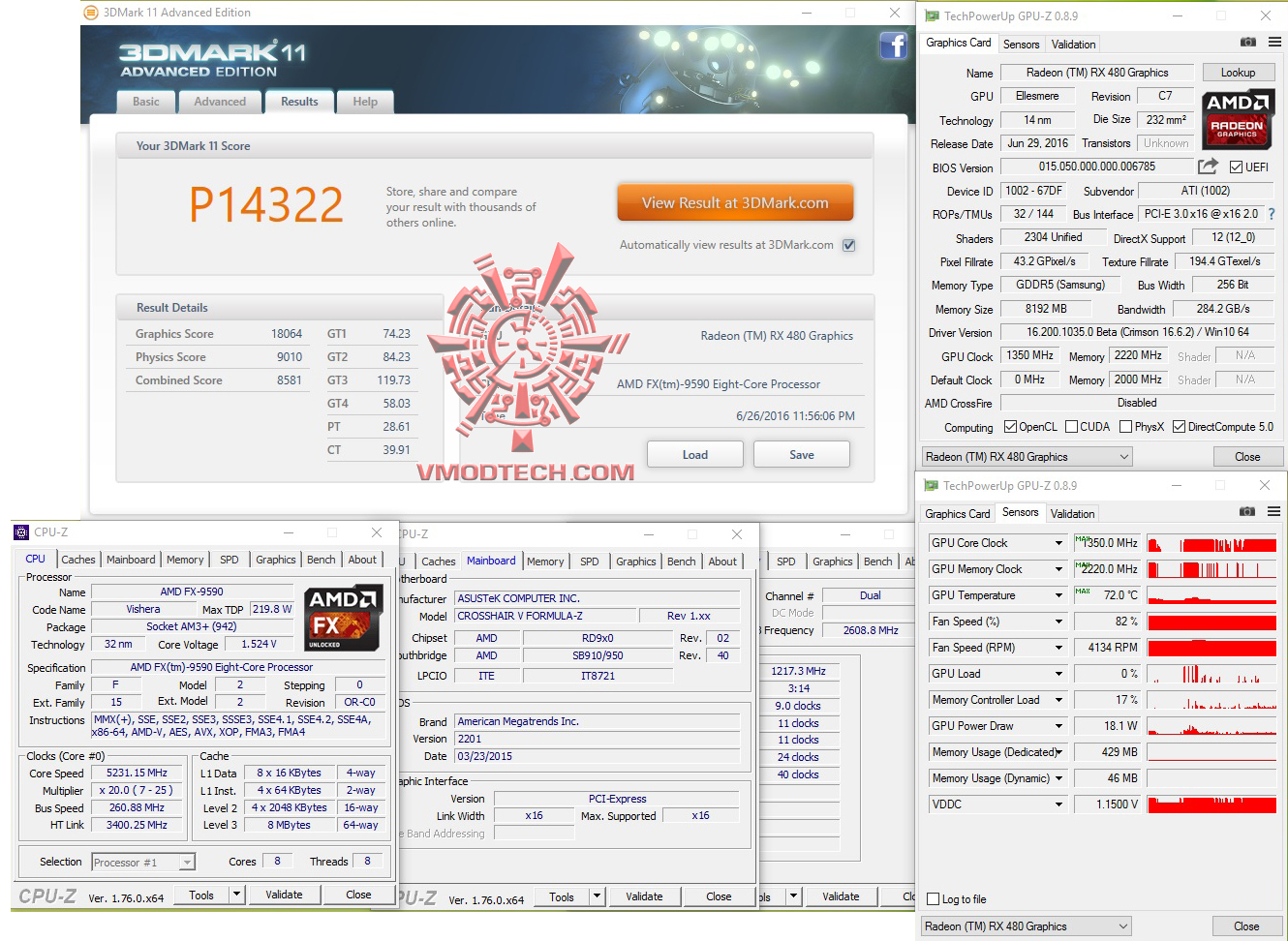The width and height of the screenshot is (1288, 941).
Task: Expand the Memory Controller Load sensor dropdown
Action: pyautogui.click(x=1058, y=700)
